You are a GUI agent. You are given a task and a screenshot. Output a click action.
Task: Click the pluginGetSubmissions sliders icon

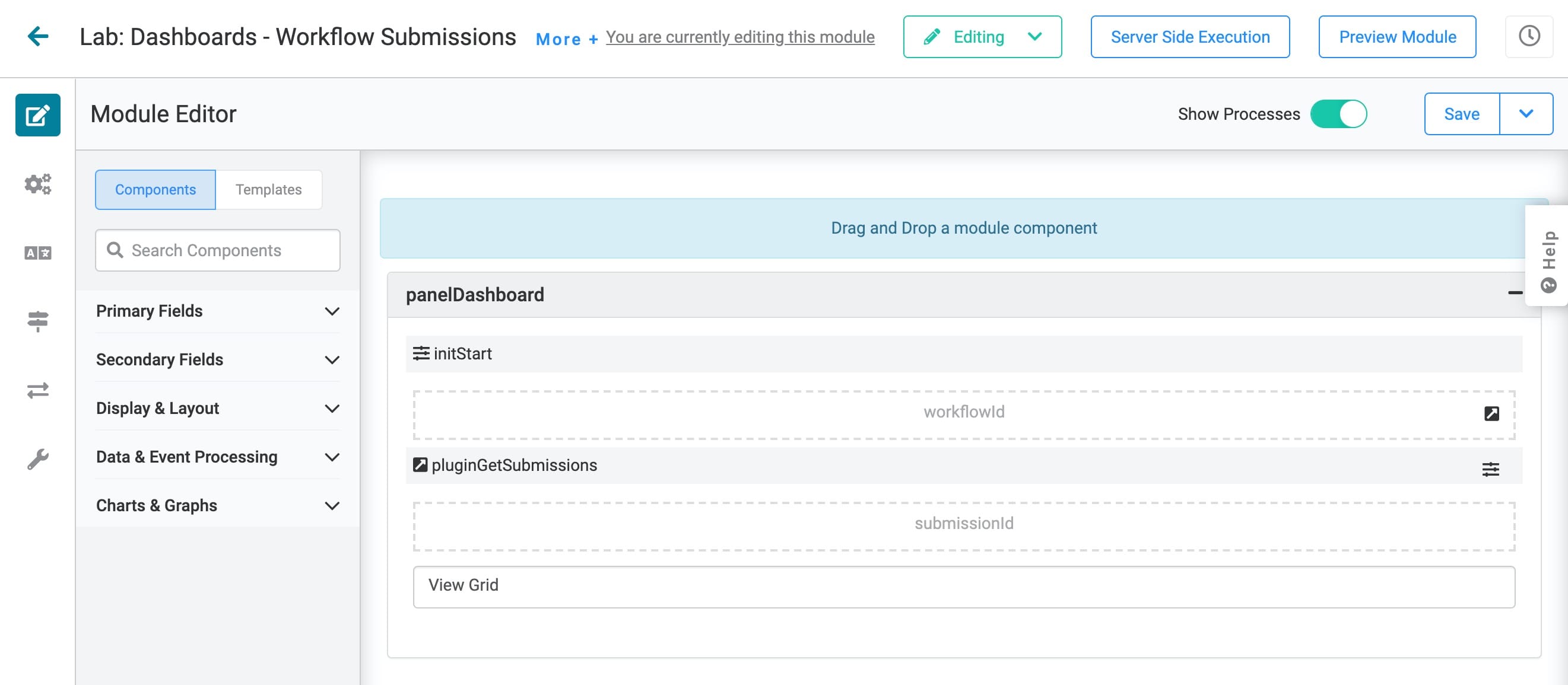1490,469
